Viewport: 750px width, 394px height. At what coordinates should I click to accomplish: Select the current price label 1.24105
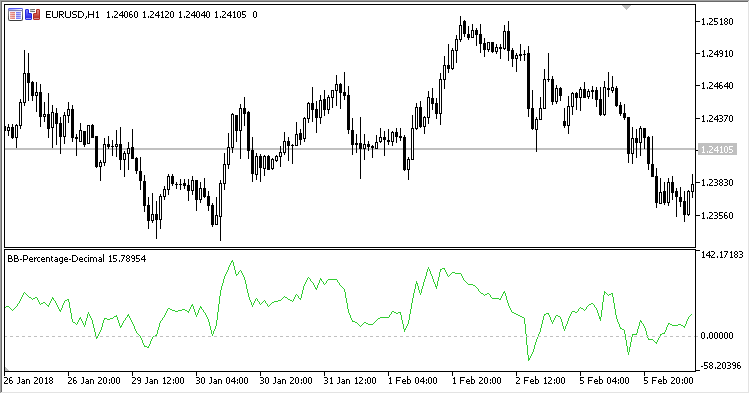click(x=717, y=150)
